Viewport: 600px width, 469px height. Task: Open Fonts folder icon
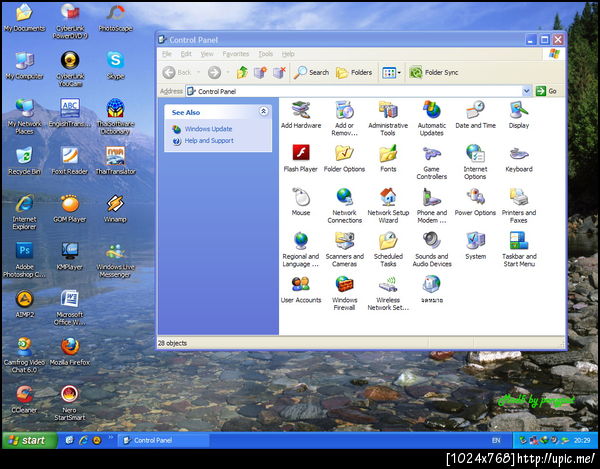point(388,158)
